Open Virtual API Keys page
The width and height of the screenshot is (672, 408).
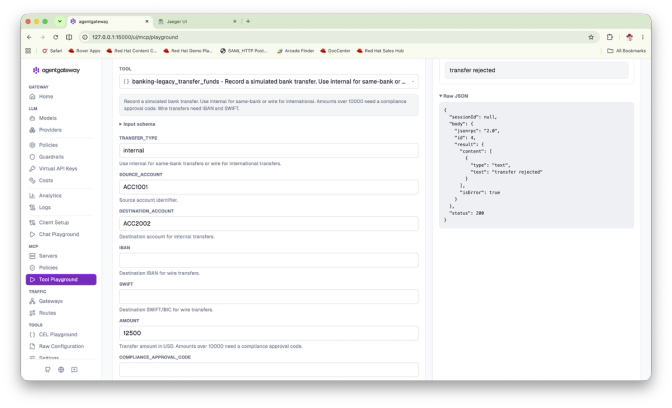(x=58, y=168)
